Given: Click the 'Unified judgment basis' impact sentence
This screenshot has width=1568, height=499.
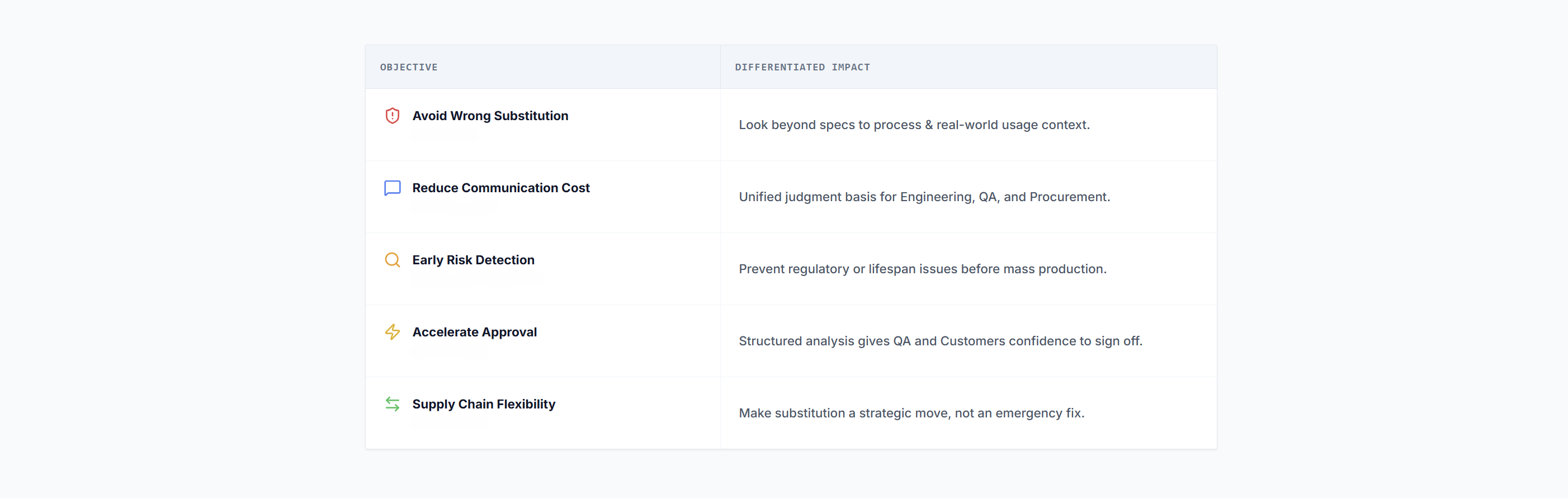Looking at the screenshot, I should click(x=923, y=197).
